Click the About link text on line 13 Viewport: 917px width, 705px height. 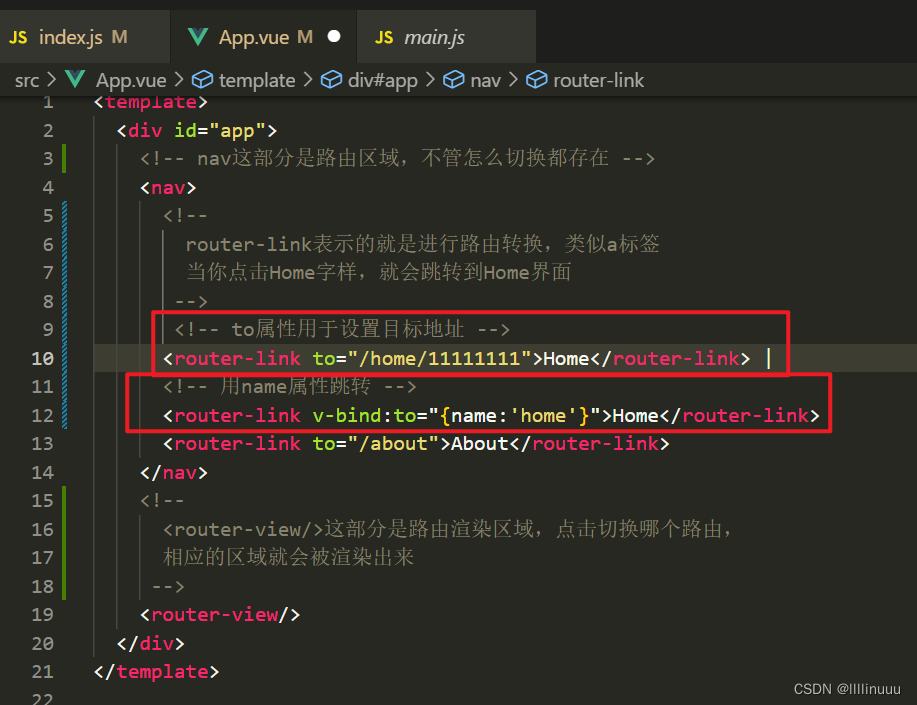point(480,443)
